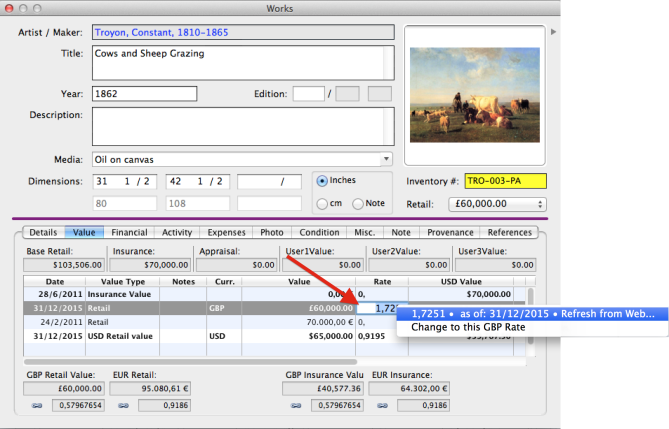
Task: Click the link icon beside GBP Retail rate
Action: 32,407
